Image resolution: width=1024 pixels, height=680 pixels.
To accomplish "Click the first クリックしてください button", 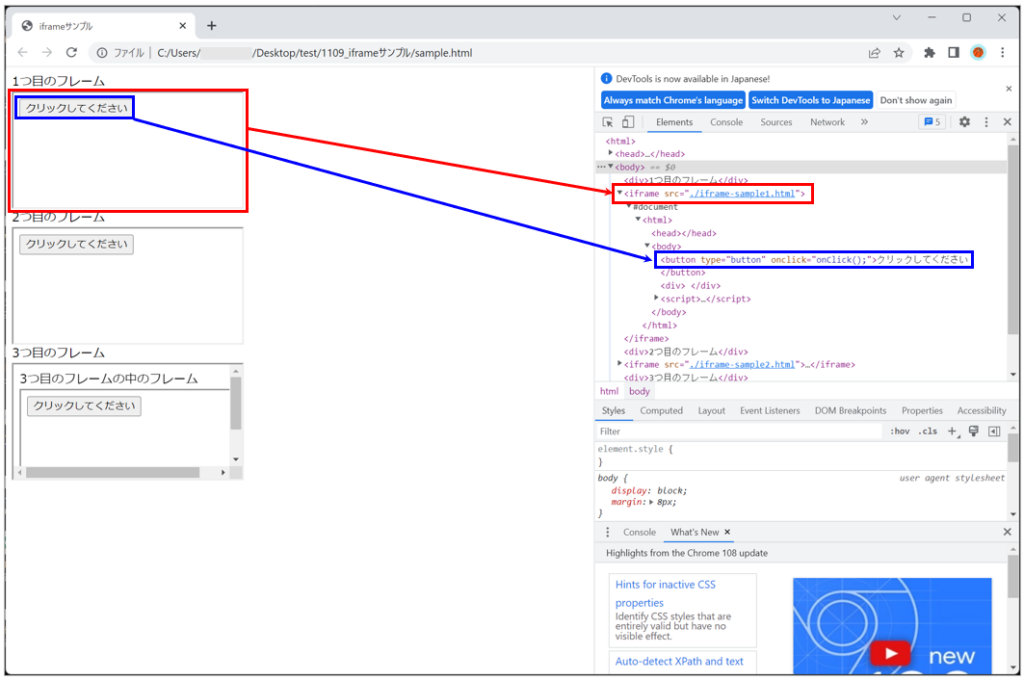I will (75, 105).
